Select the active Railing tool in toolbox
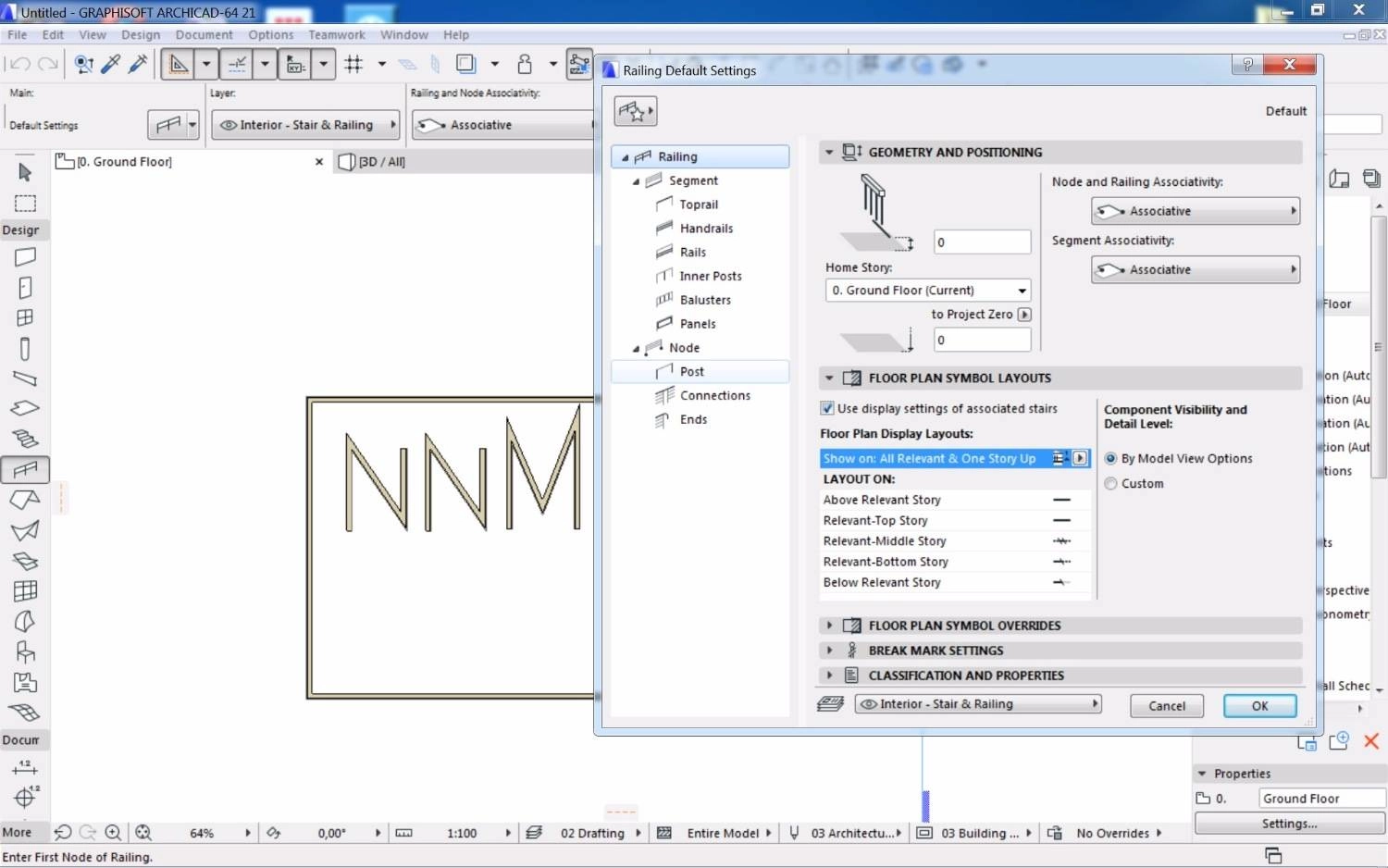The height and width of the screenshot is (868, 1388). [25, 469]
